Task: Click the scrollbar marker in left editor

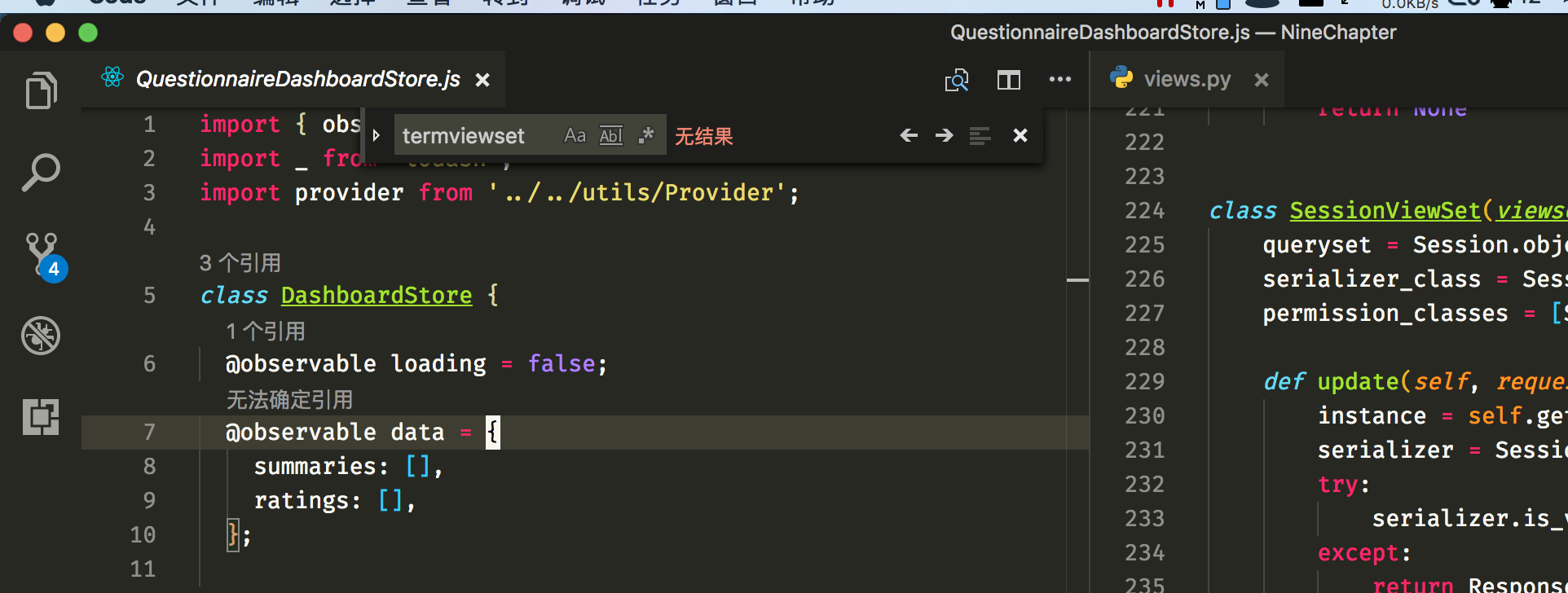Action: (x=1077, y=280)
